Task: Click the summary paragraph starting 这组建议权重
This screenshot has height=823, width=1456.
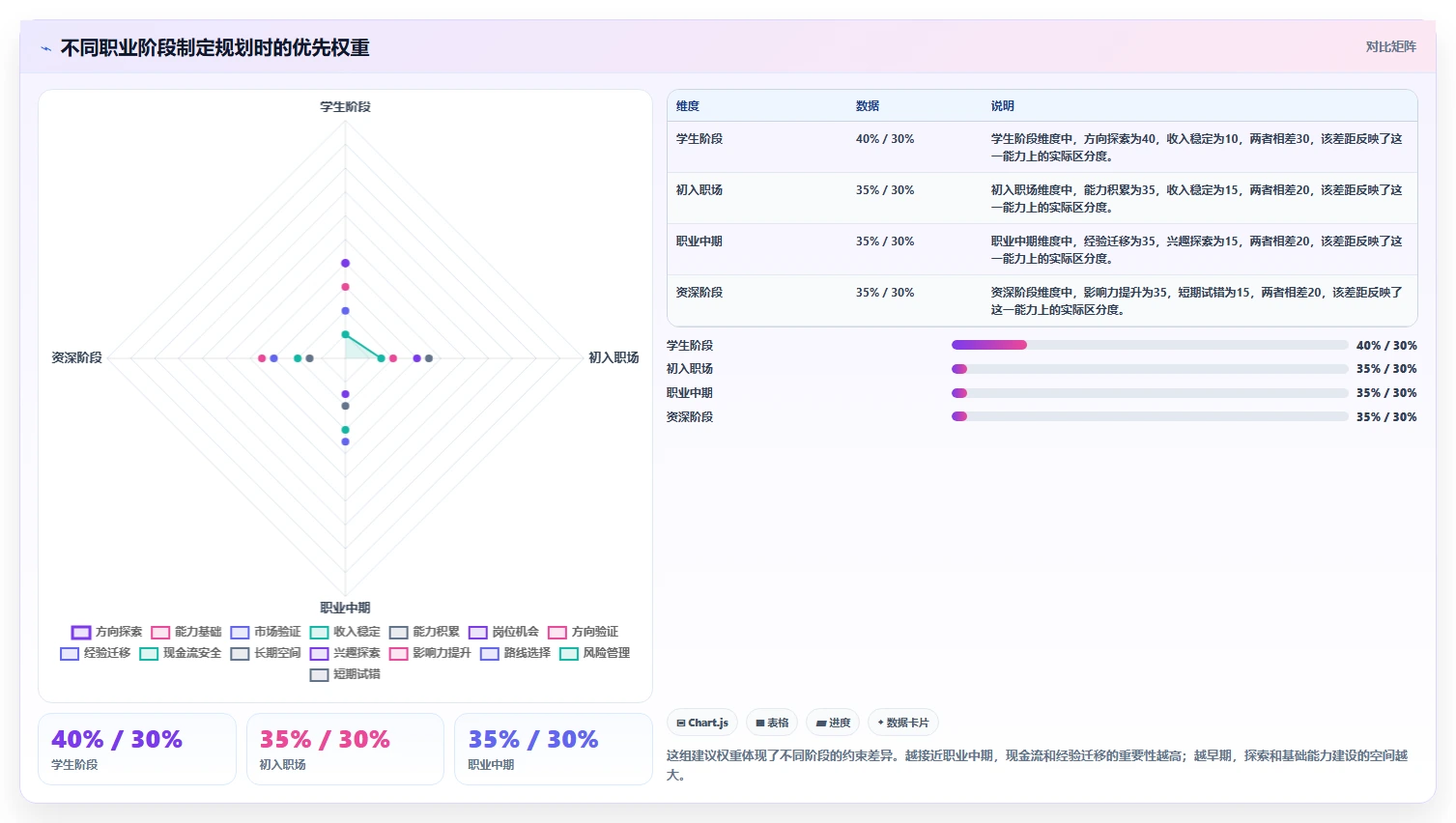Action: [x=1037, y=765]
